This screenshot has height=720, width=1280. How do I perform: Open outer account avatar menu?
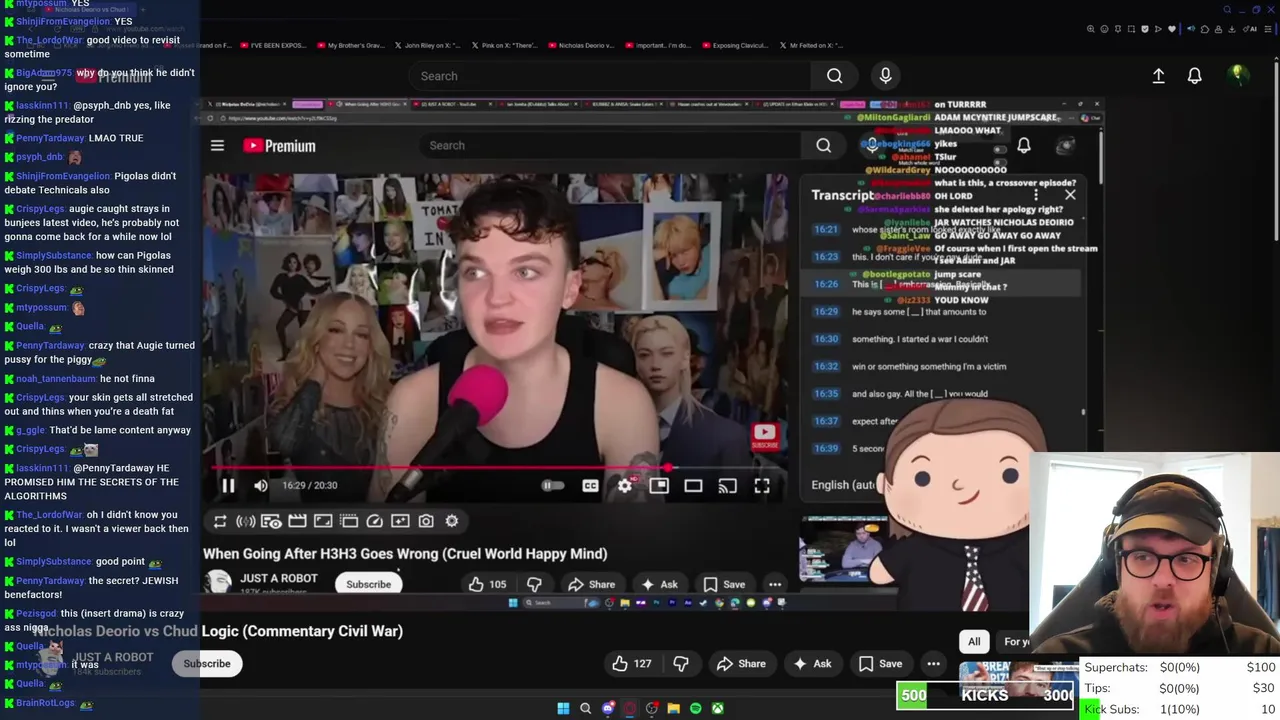tap(1237, 75)
